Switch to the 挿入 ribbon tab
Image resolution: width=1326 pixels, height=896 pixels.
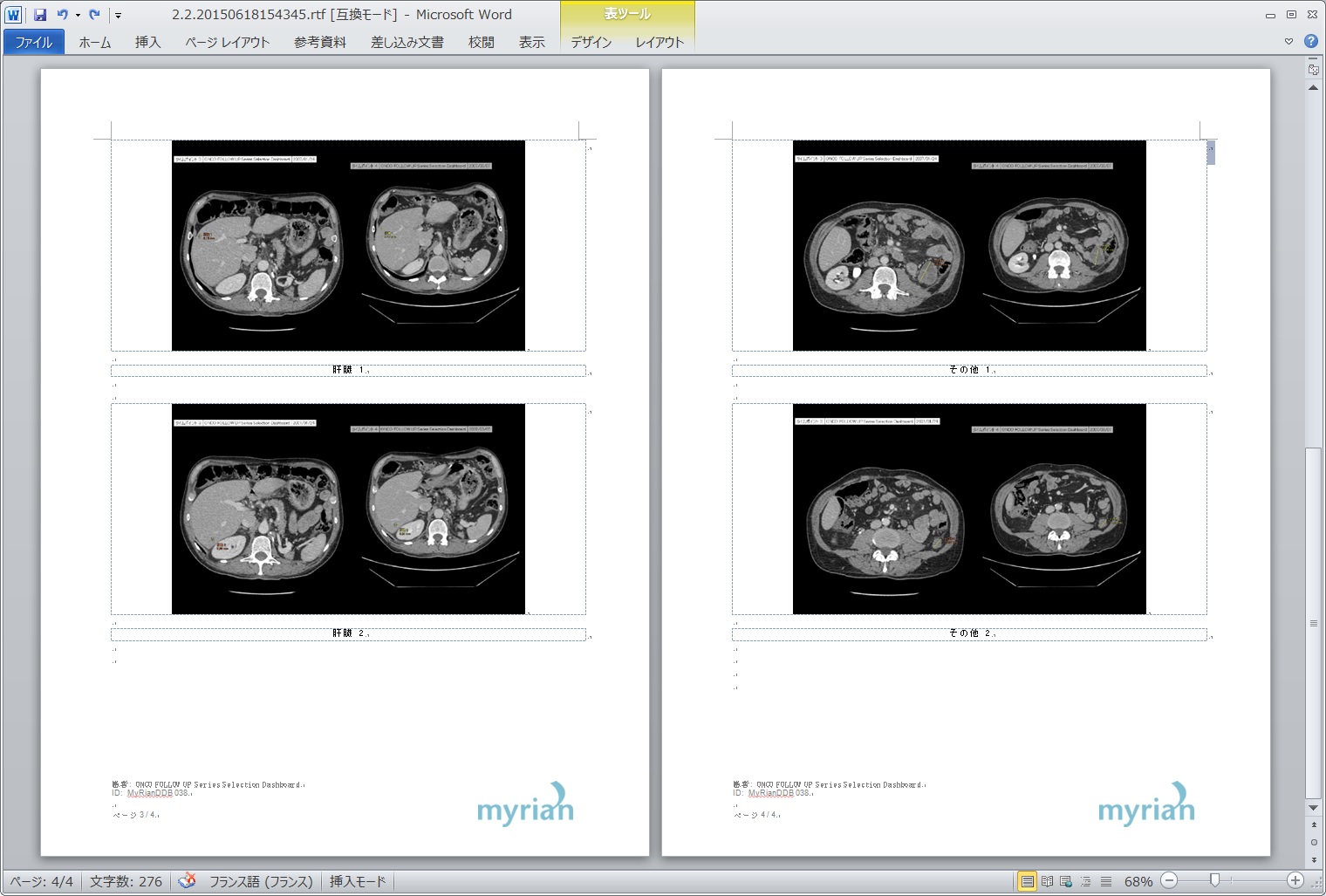[x=147, y=42]
